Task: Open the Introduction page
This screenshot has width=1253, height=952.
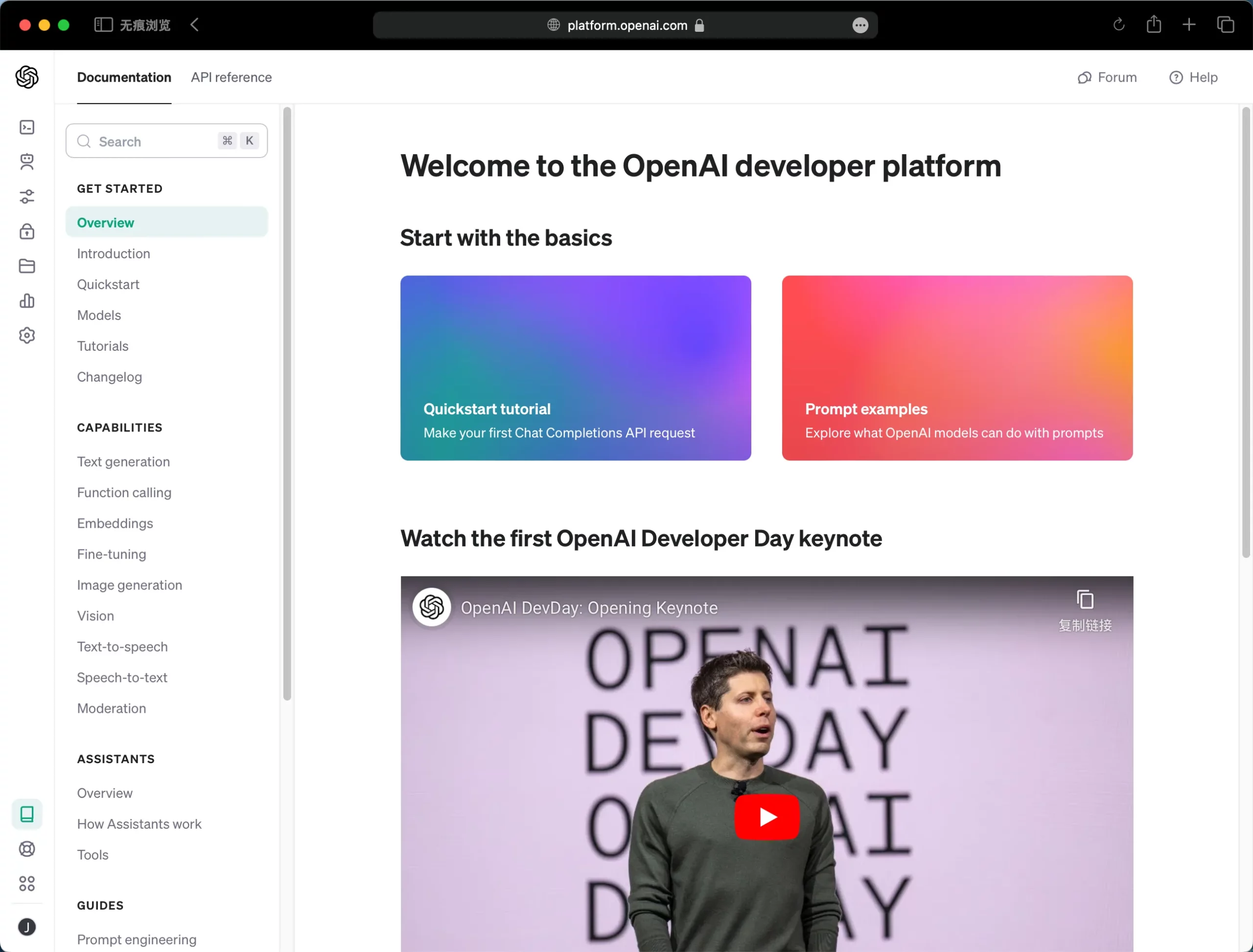Action: pyautogui.click(x=114, y=253)
